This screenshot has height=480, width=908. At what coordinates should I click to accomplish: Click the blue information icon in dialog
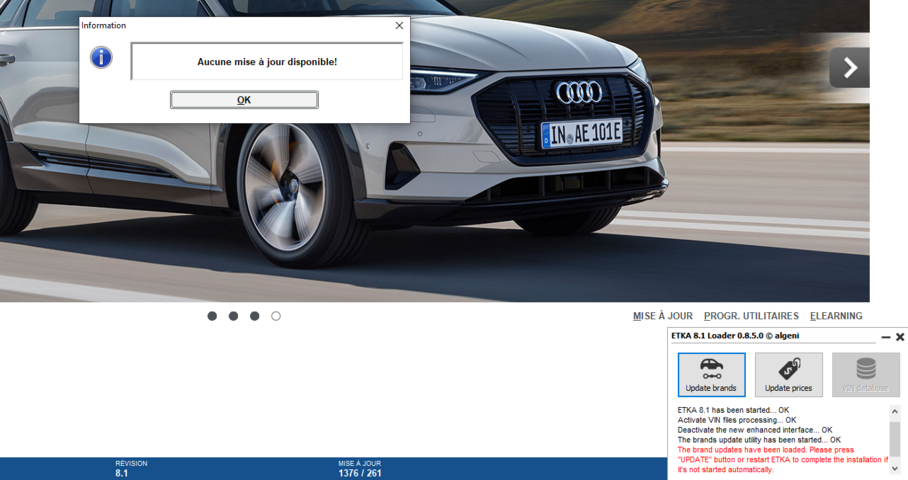point(101,57)
